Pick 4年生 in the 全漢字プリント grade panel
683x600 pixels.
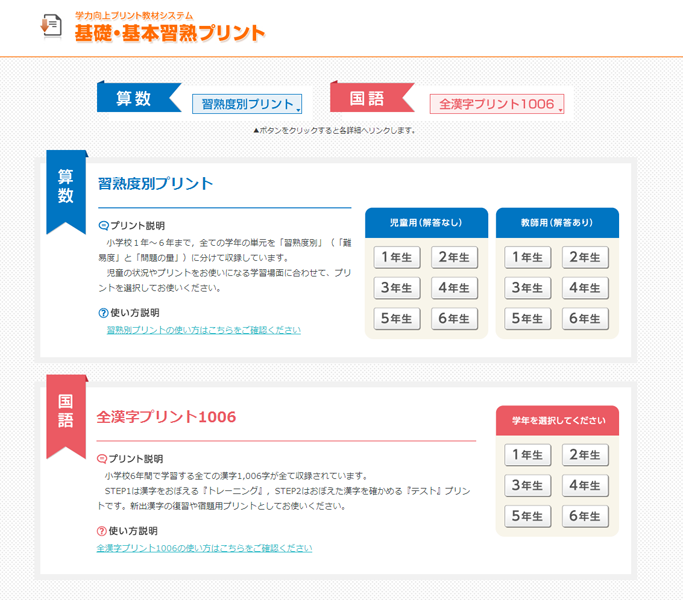point(585,485)
